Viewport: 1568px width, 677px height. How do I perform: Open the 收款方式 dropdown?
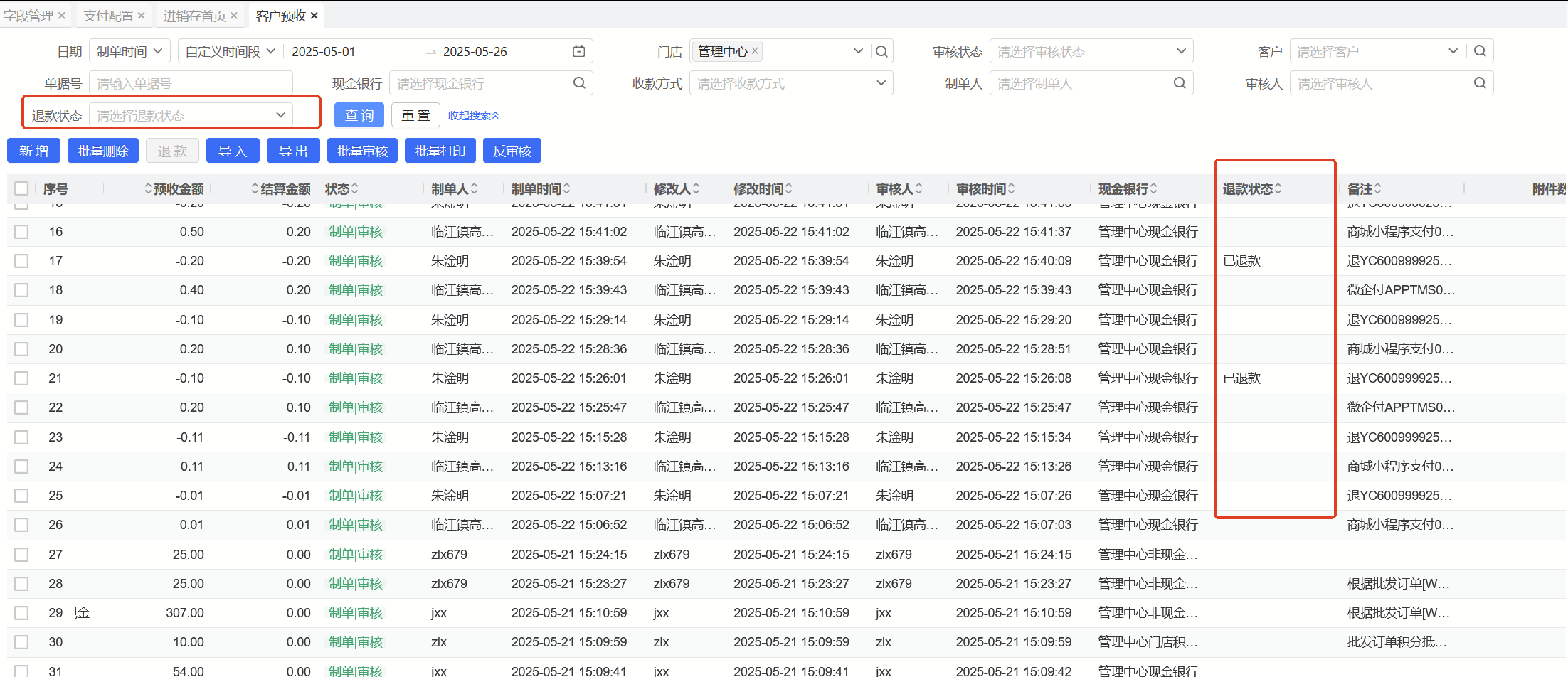791,83
